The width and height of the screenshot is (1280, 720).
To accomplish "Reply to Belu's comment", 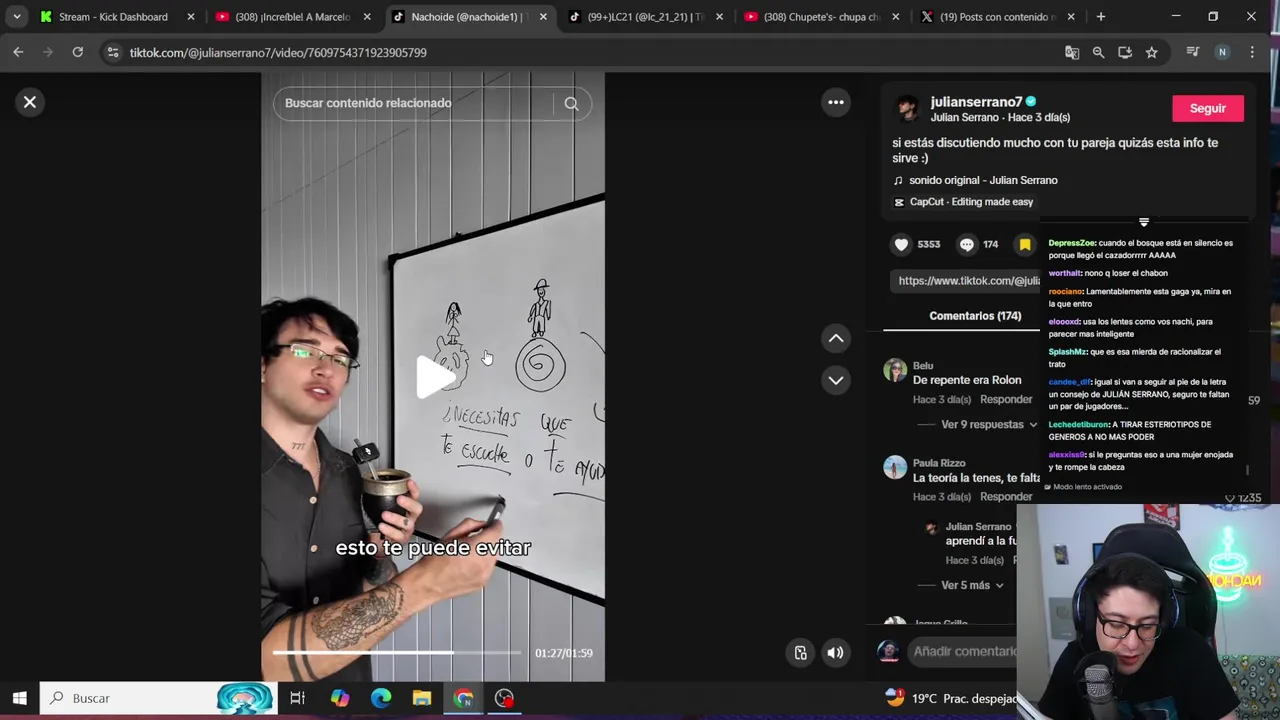I will [1006, 400].
